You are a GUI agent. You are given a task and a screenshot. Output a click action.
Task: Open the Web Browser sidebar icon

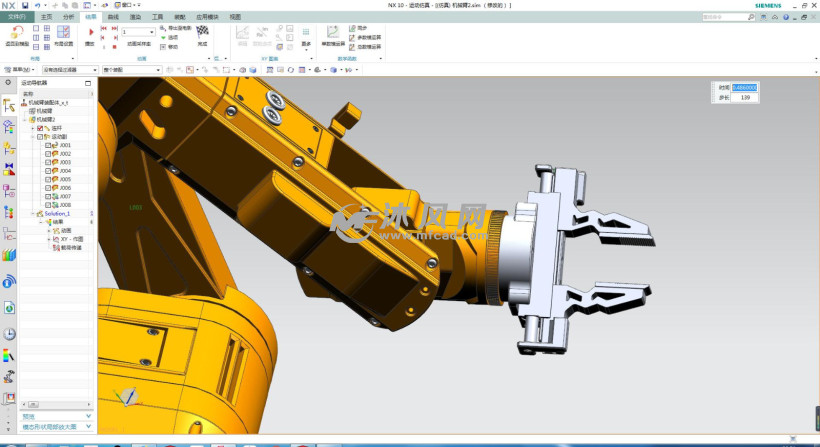click(9, 309)
